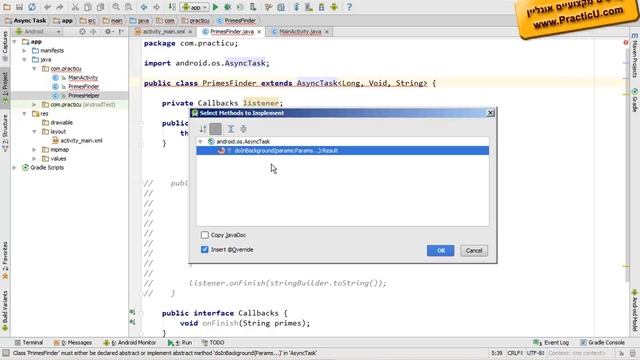Click the expand all icon in dialog
Screen dimensions: 640x360
[x=231, y=129]
